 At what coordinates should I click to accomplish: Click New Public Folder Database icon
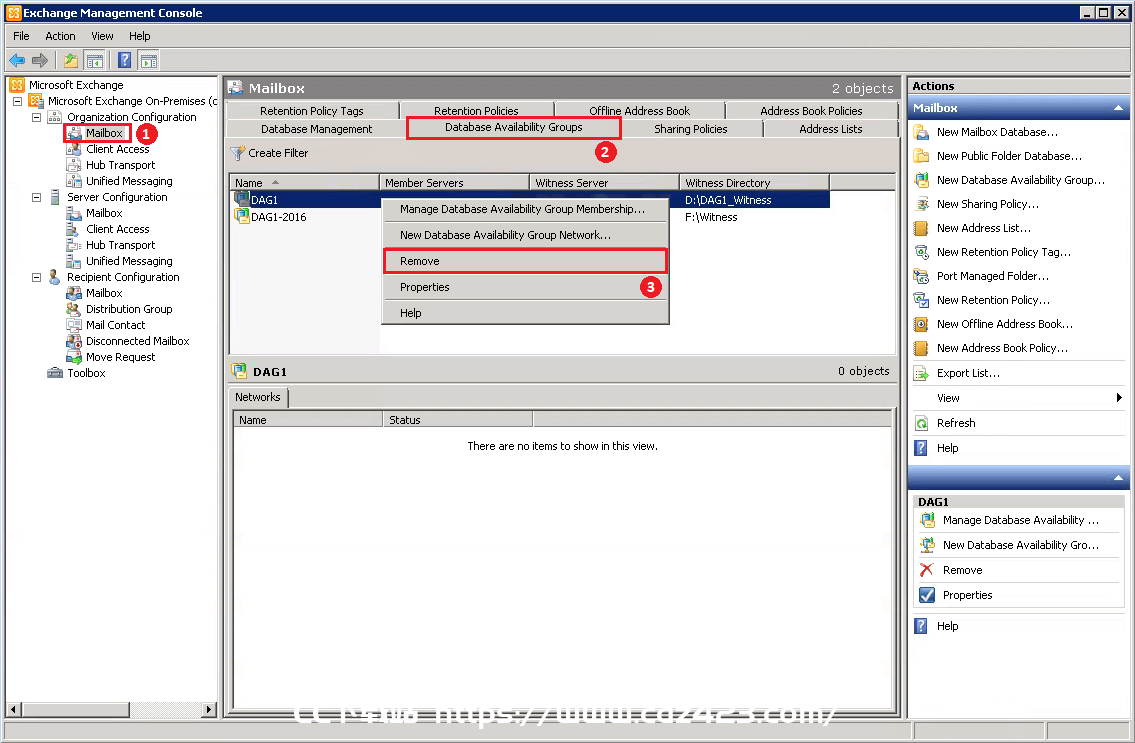[921, 156]
